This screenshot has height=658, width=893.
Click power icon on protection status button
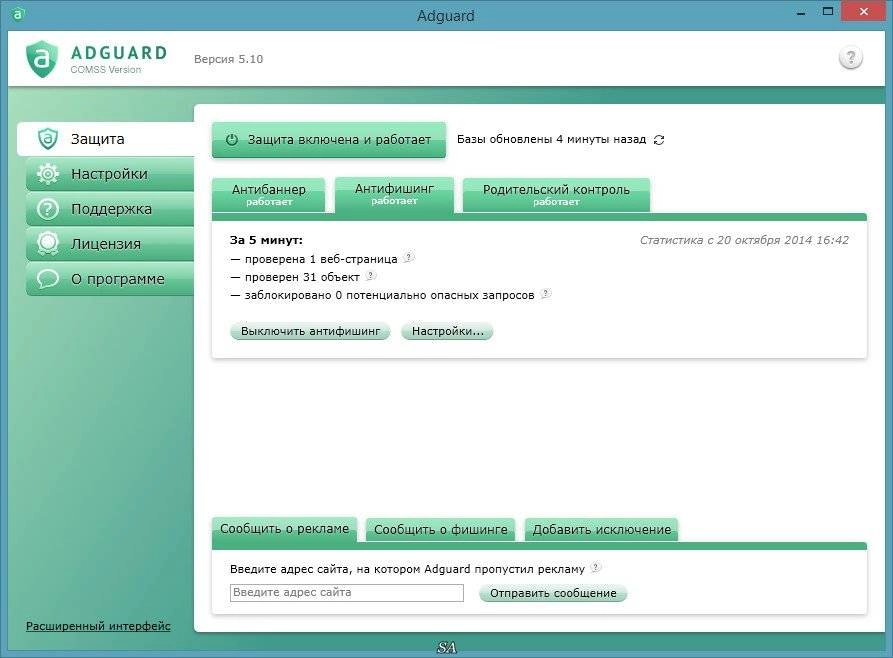tap(232, 140)
